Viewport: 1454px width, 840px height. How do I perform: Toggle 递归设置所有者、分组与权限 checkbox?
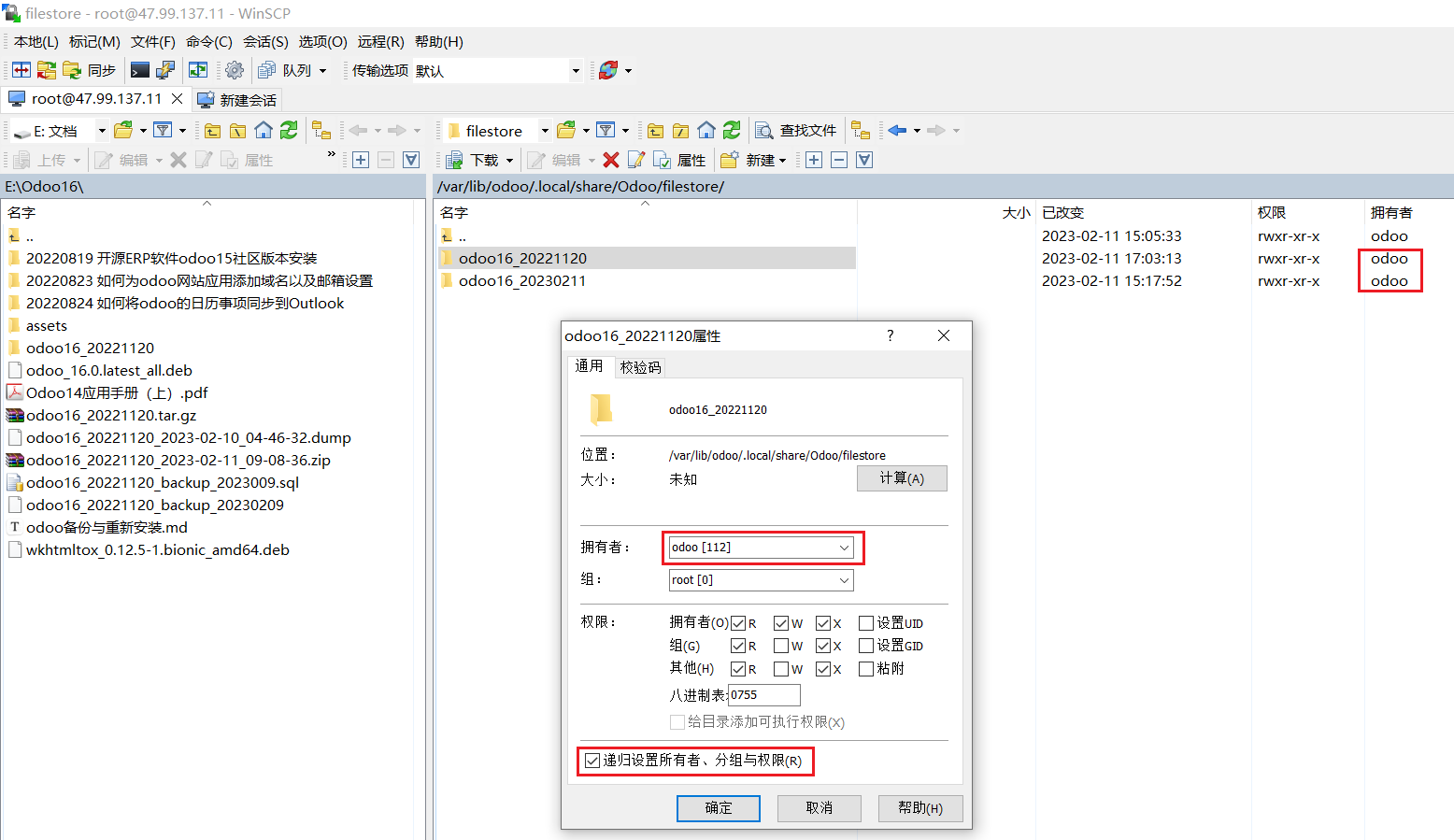pyautogui.click(x=592, y=761)
